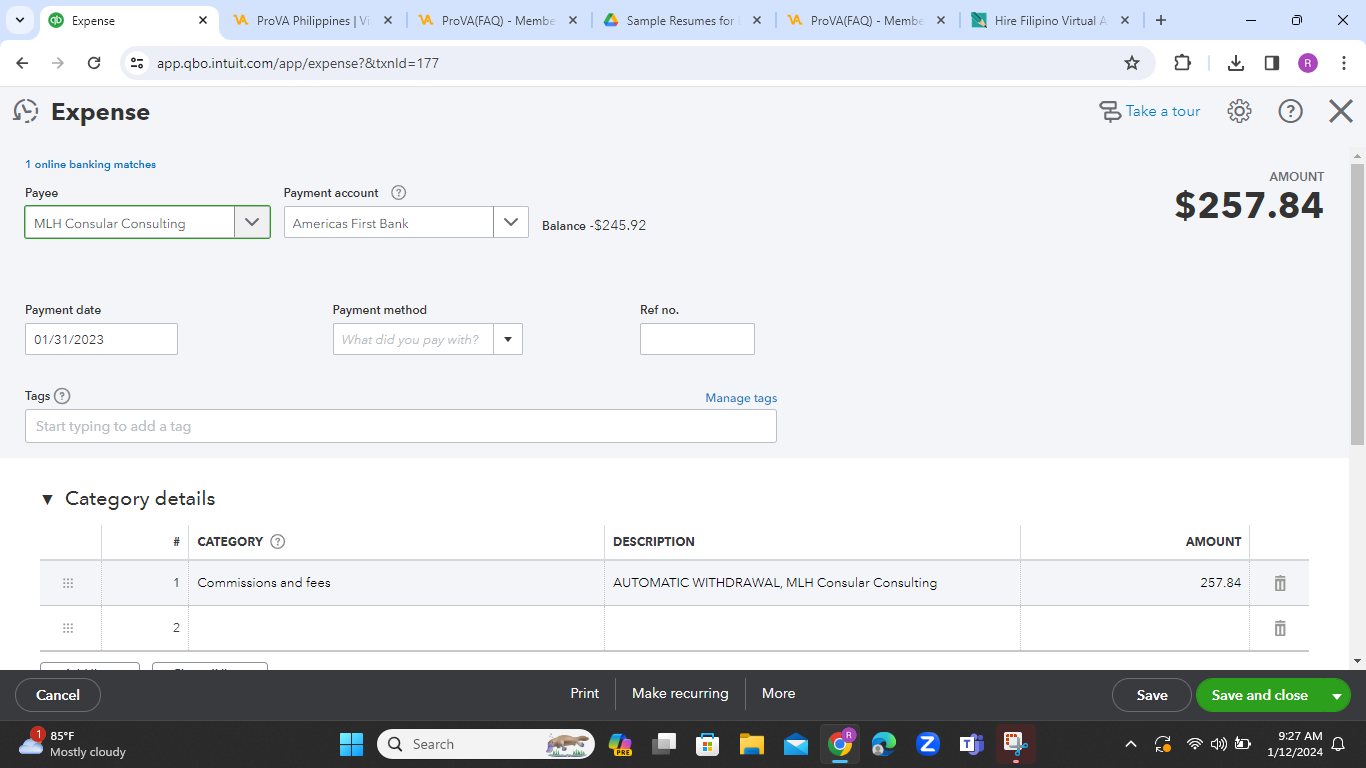
Task: Click the Tags input field
Action: (401, 426)
